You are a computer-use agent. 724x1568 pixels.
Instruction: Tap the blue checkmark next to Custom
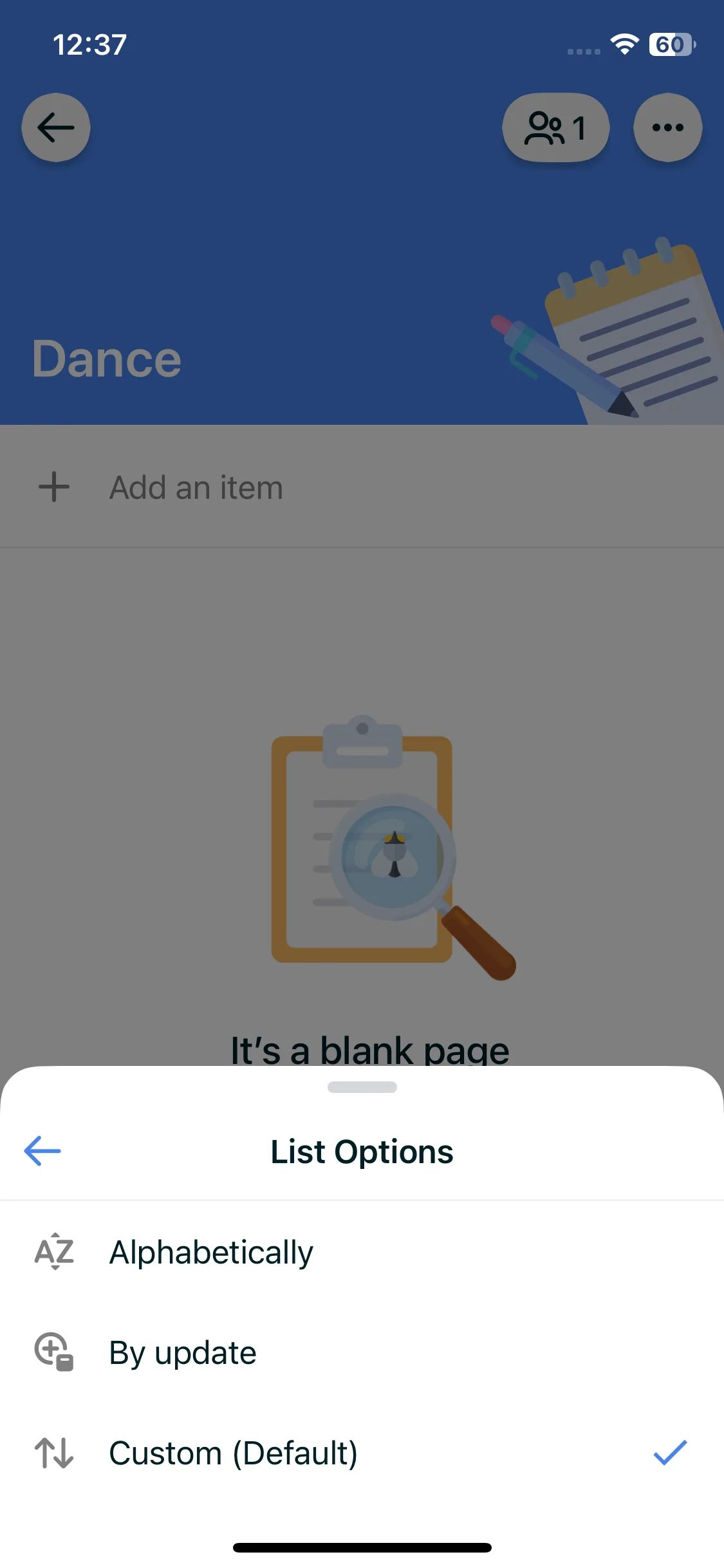point(671,1453)
